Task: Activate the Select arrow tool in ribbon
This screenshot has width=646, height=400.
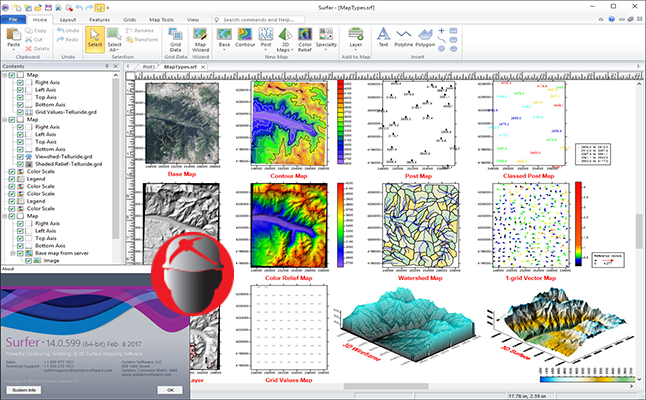Action: (95, 40)
